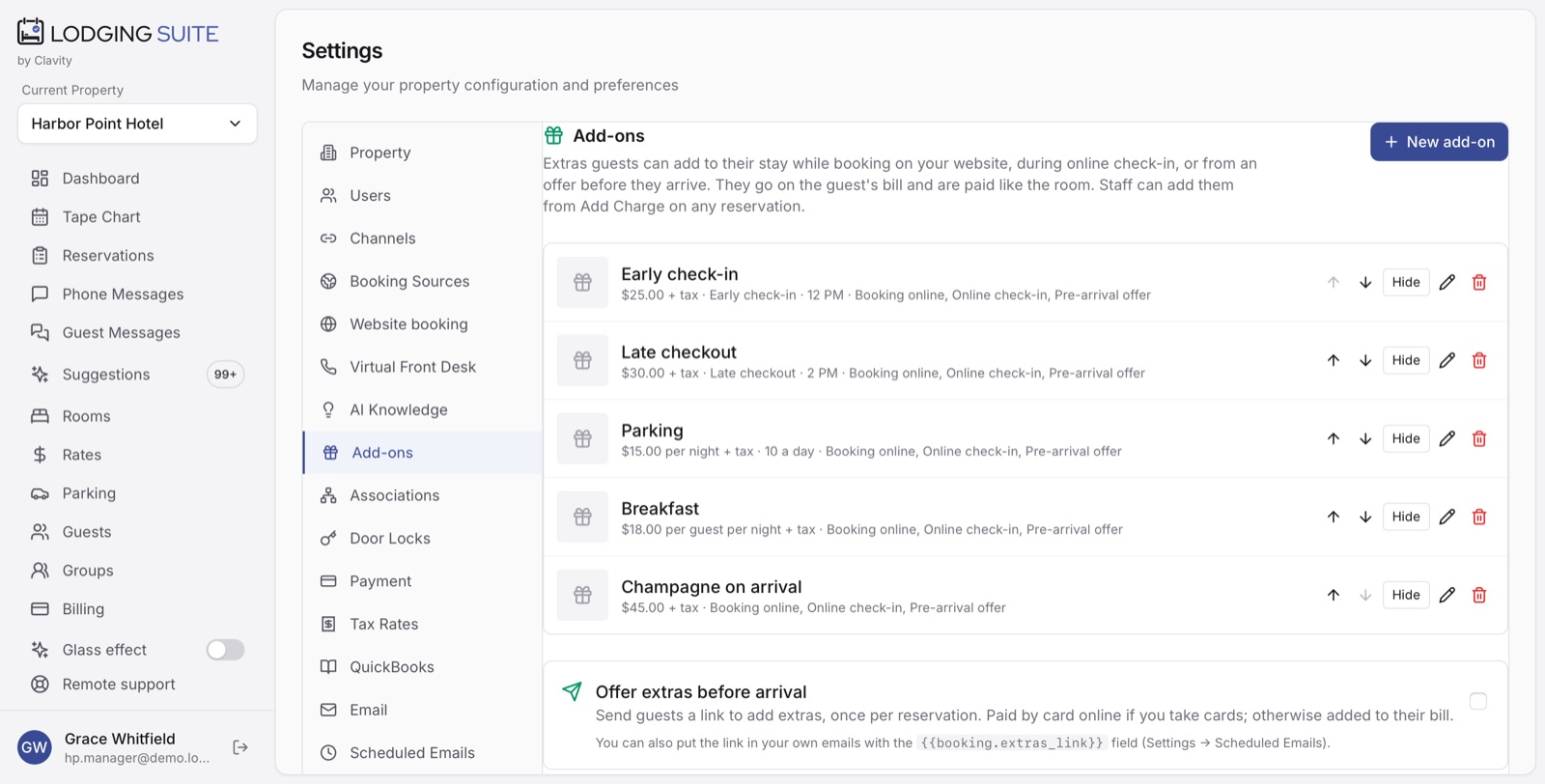
Task: Hide the Late checkout add-on
Action: 1406,361
